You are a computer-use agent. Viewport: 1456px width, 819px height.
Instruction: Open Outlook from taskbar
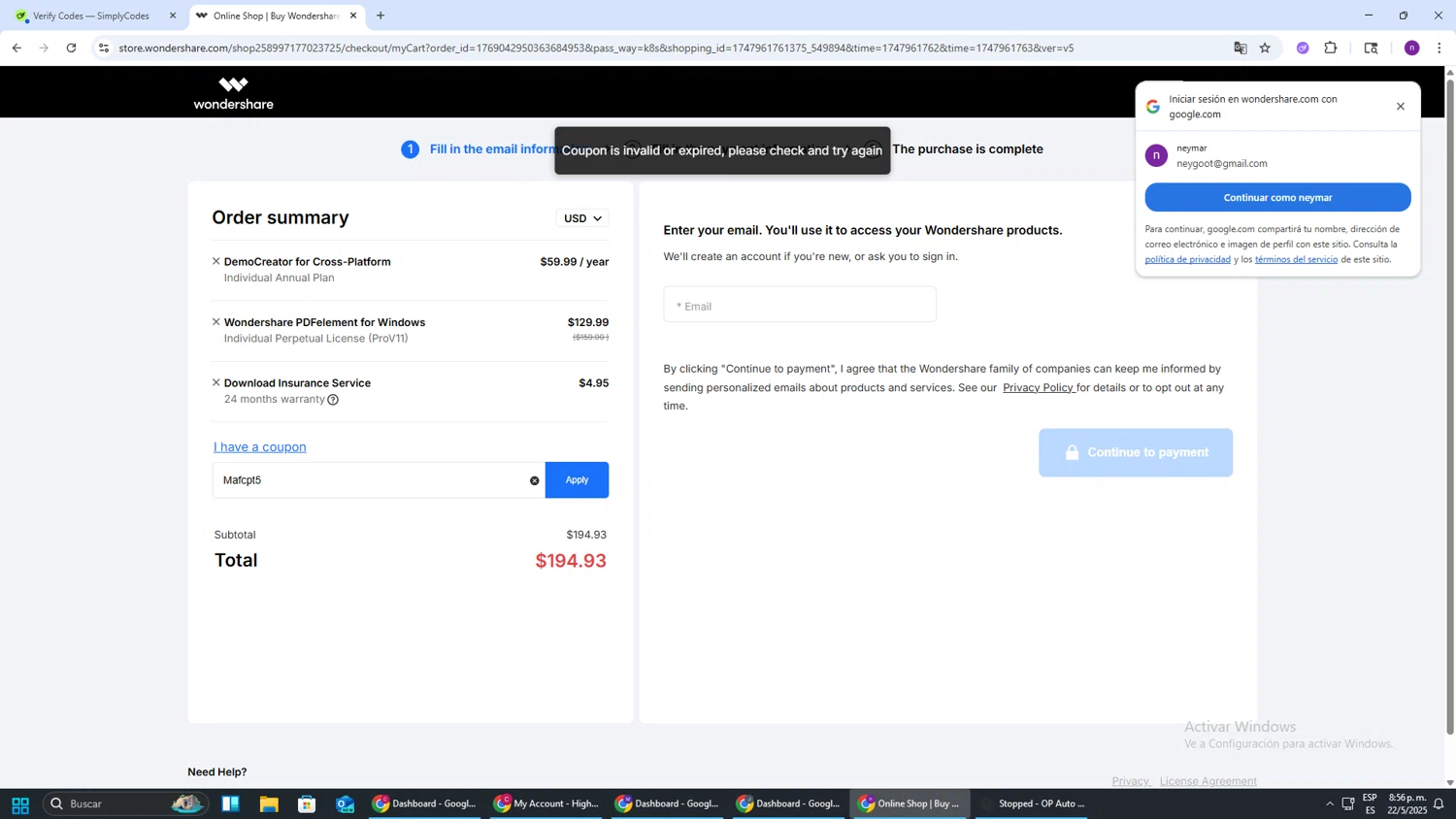click(x=346, y=803)
